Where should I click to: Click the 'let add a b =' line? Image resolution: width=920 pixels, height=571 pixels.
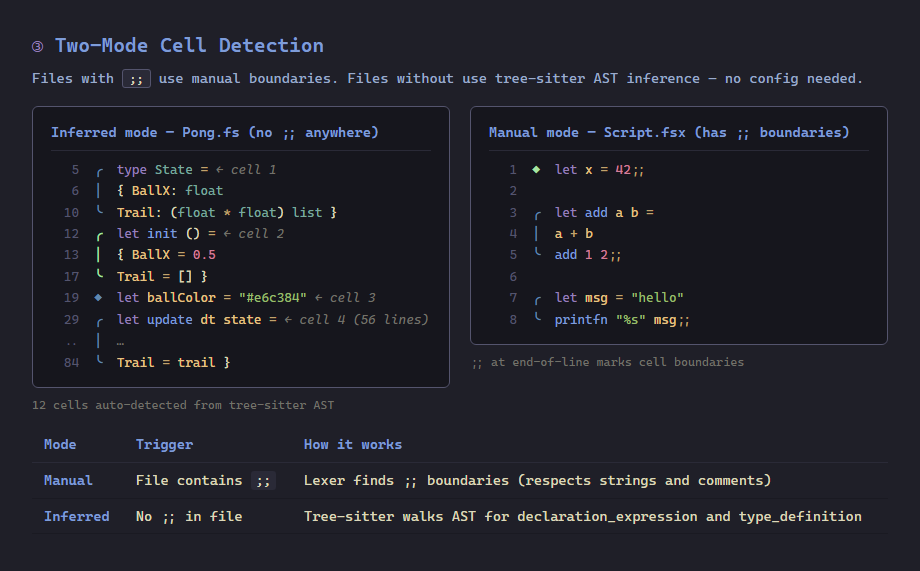(x=604, y=212)
